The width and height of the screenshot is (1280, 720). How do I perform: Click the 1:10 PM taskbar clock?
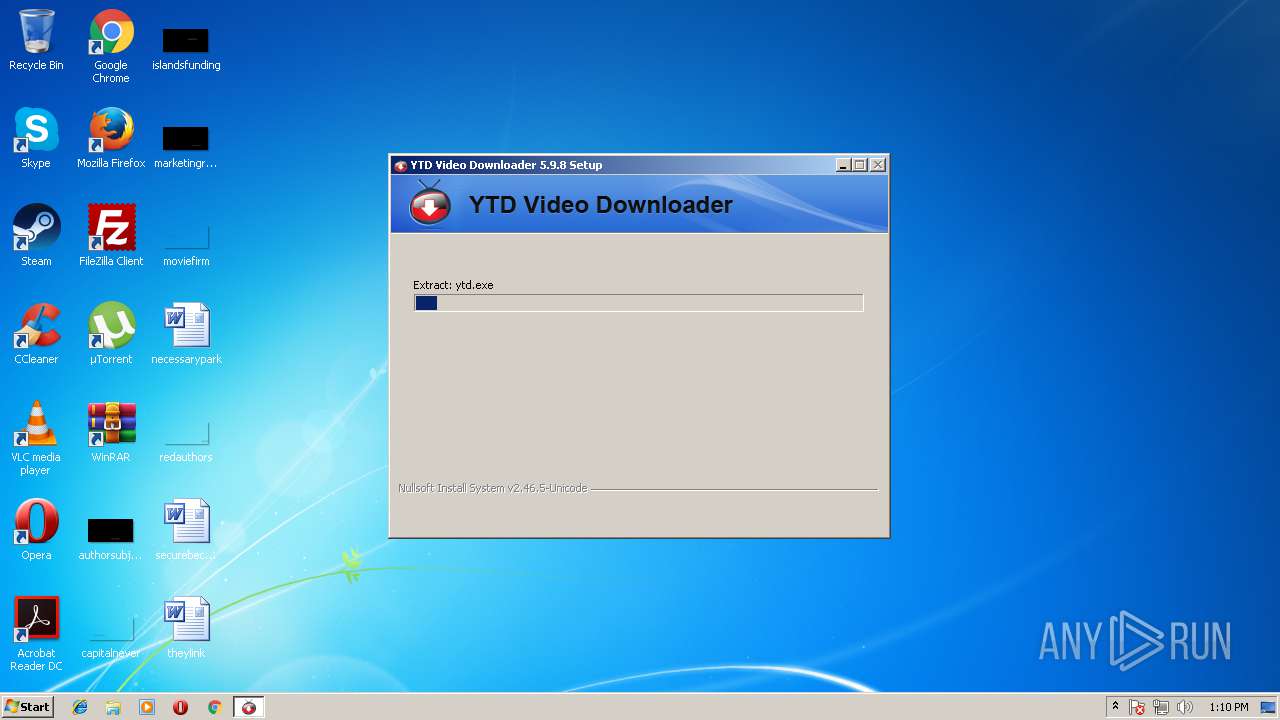tap(1228, 707)
